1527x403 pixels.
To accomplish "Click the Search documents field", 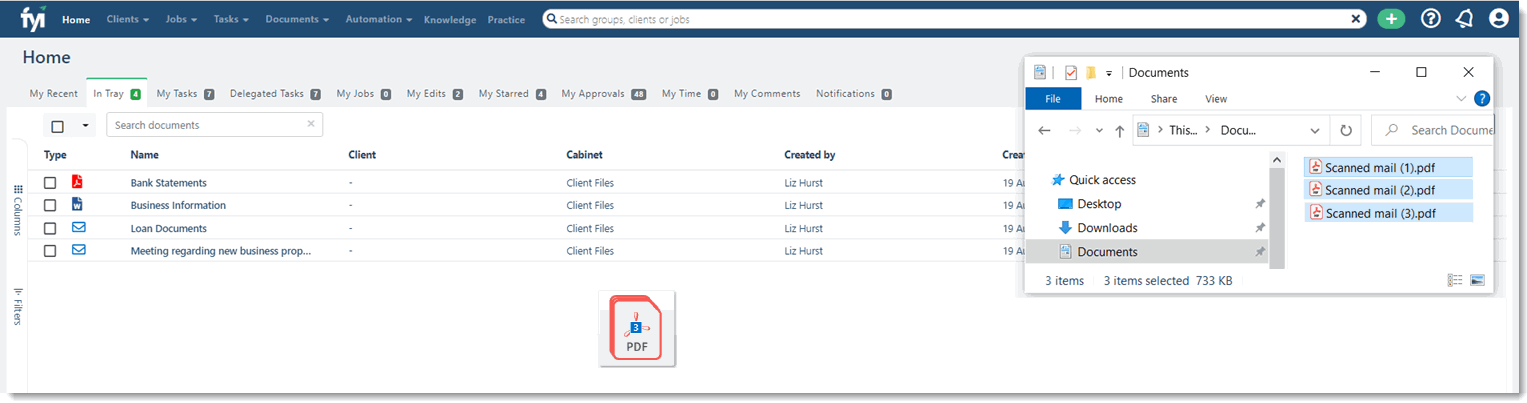I will (214, 125).
